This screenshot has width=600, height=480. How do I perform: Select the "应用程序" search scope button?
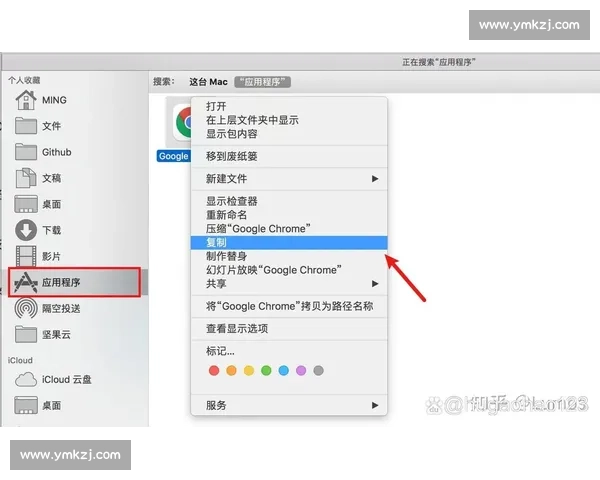pos(262,82)
